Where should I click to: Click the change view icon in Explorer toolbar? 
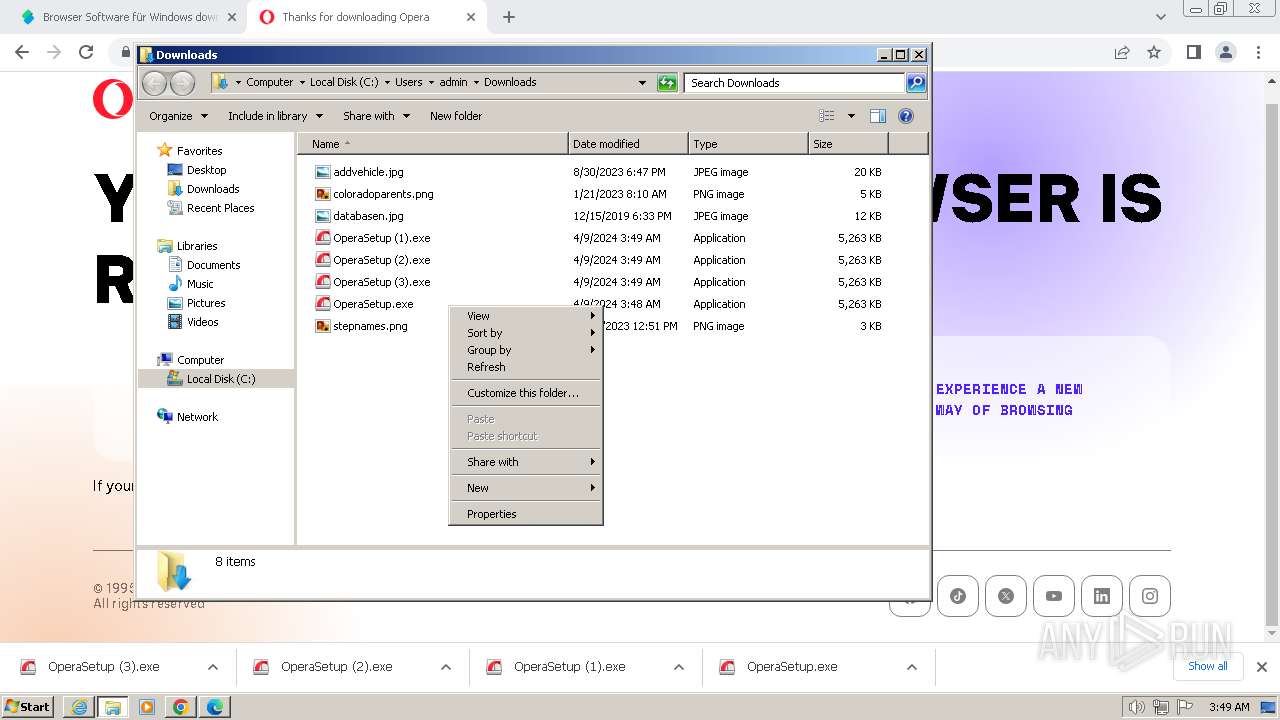point(827,116)
